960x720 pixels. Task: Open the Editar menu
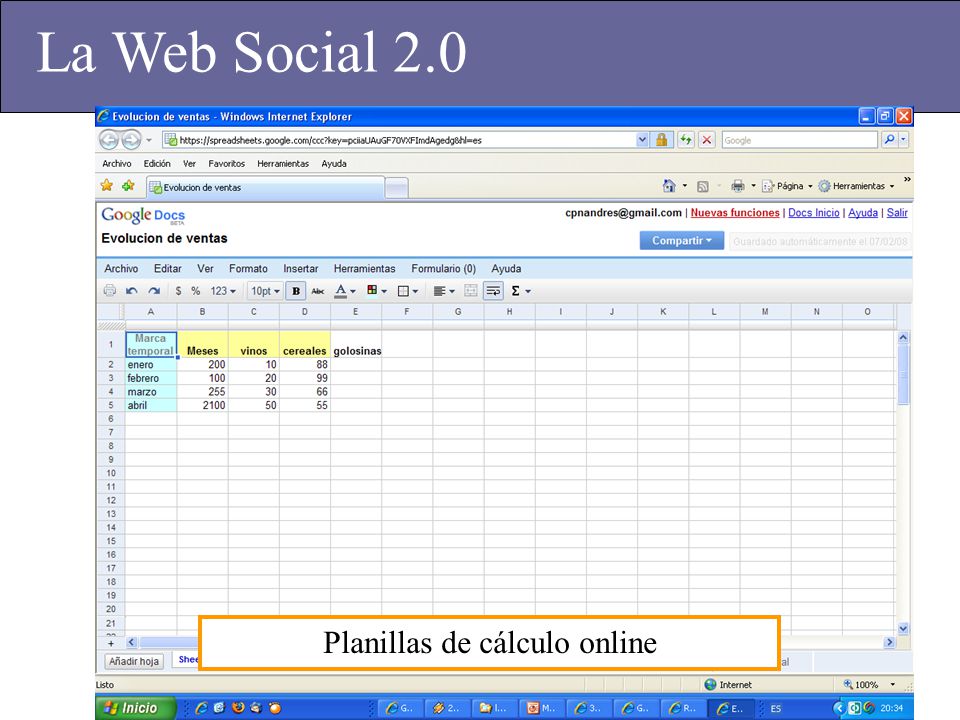tap(167, 268)
